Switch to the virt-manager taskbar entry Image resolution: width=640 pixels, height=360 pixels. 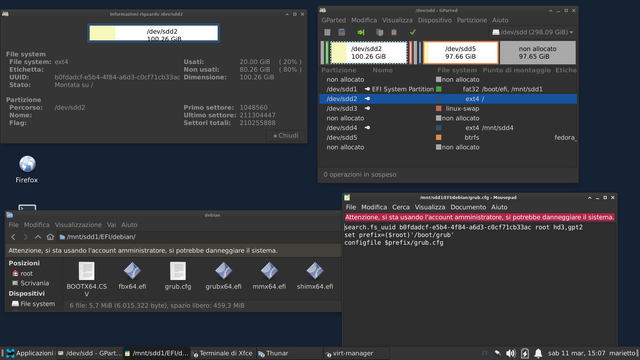tap(356, 353)
